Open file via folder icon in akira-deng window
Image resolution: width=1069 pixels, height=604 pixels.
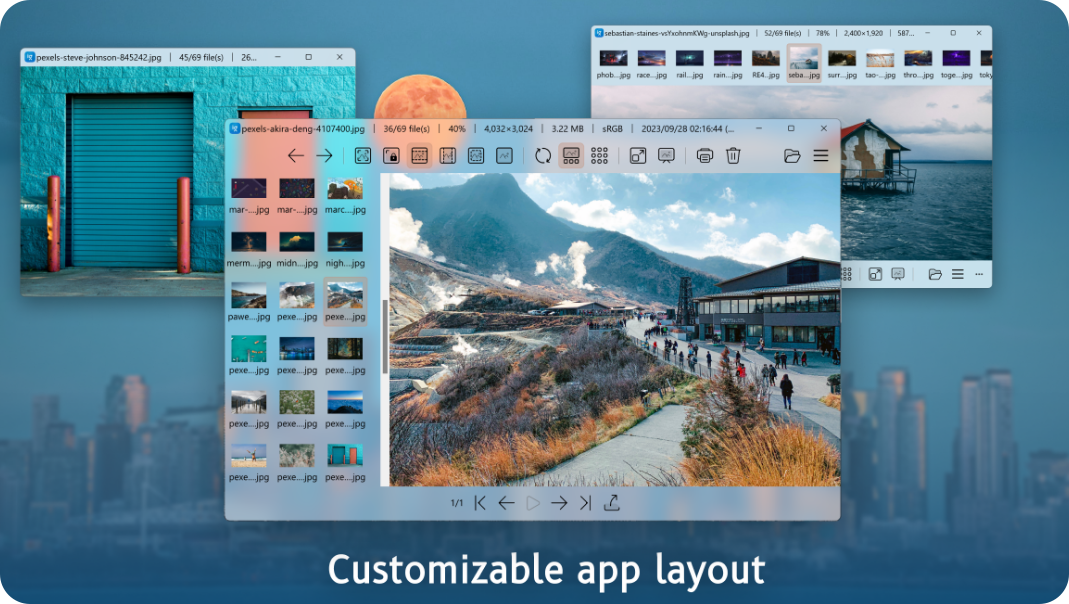point(792,155)
